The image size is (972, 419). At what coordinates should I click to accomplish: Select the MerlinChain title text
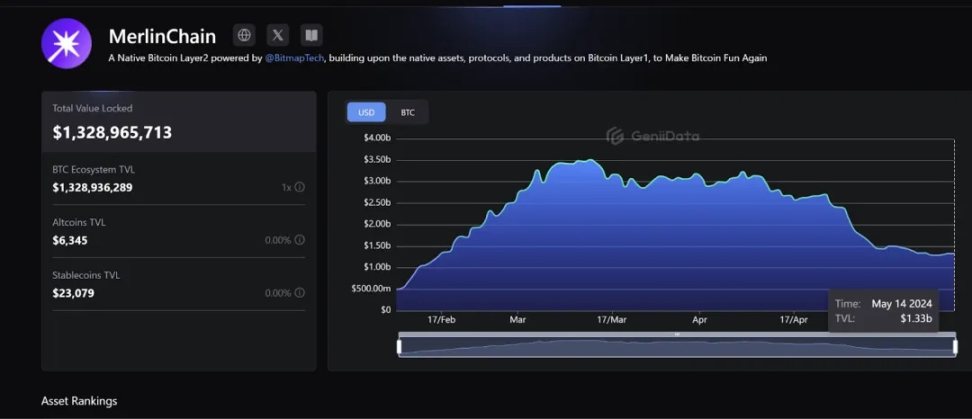[162, 37]
